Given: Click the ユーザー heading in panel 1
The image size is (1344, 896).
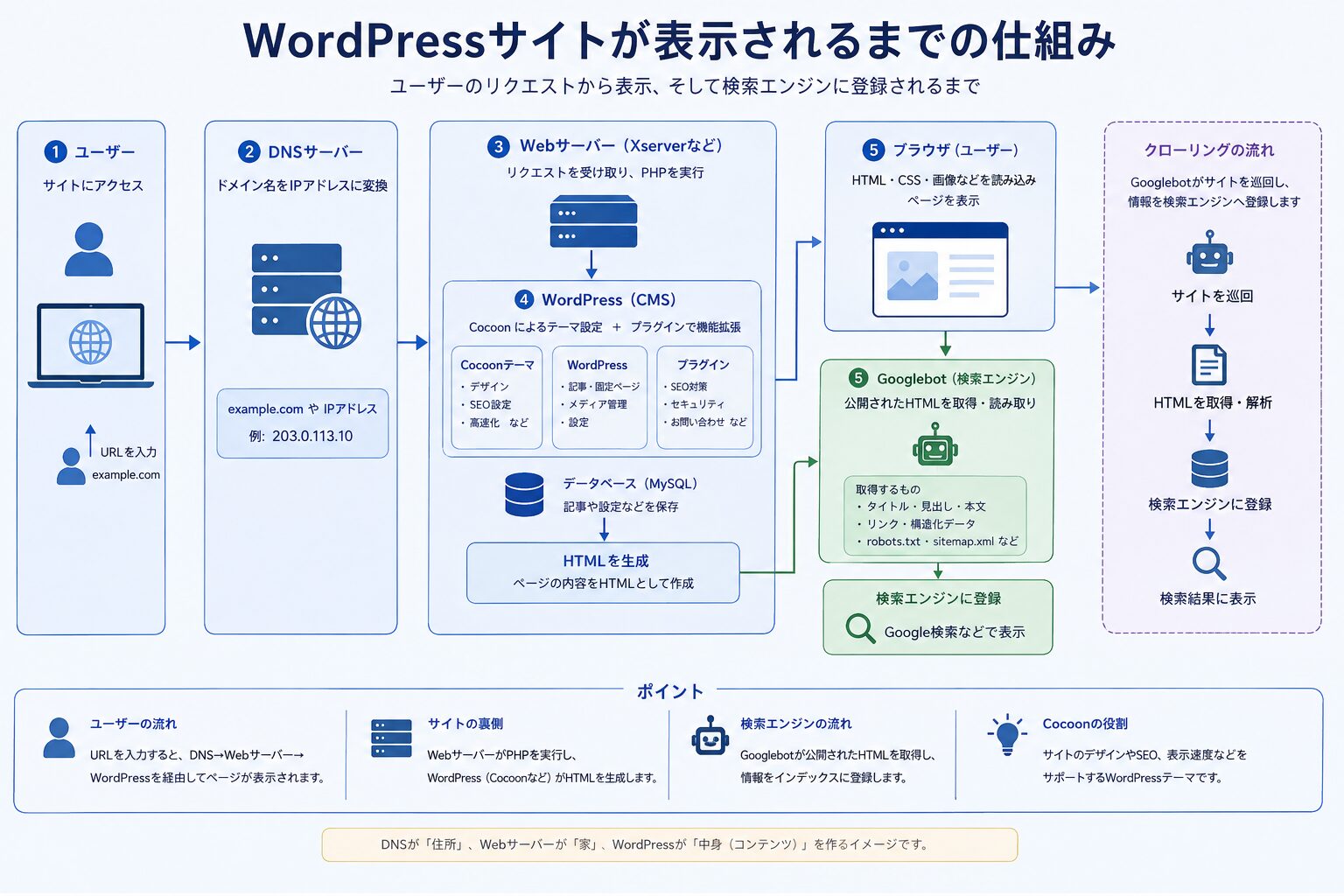Looking at the screenshot, I should click(x=105, y=152).
